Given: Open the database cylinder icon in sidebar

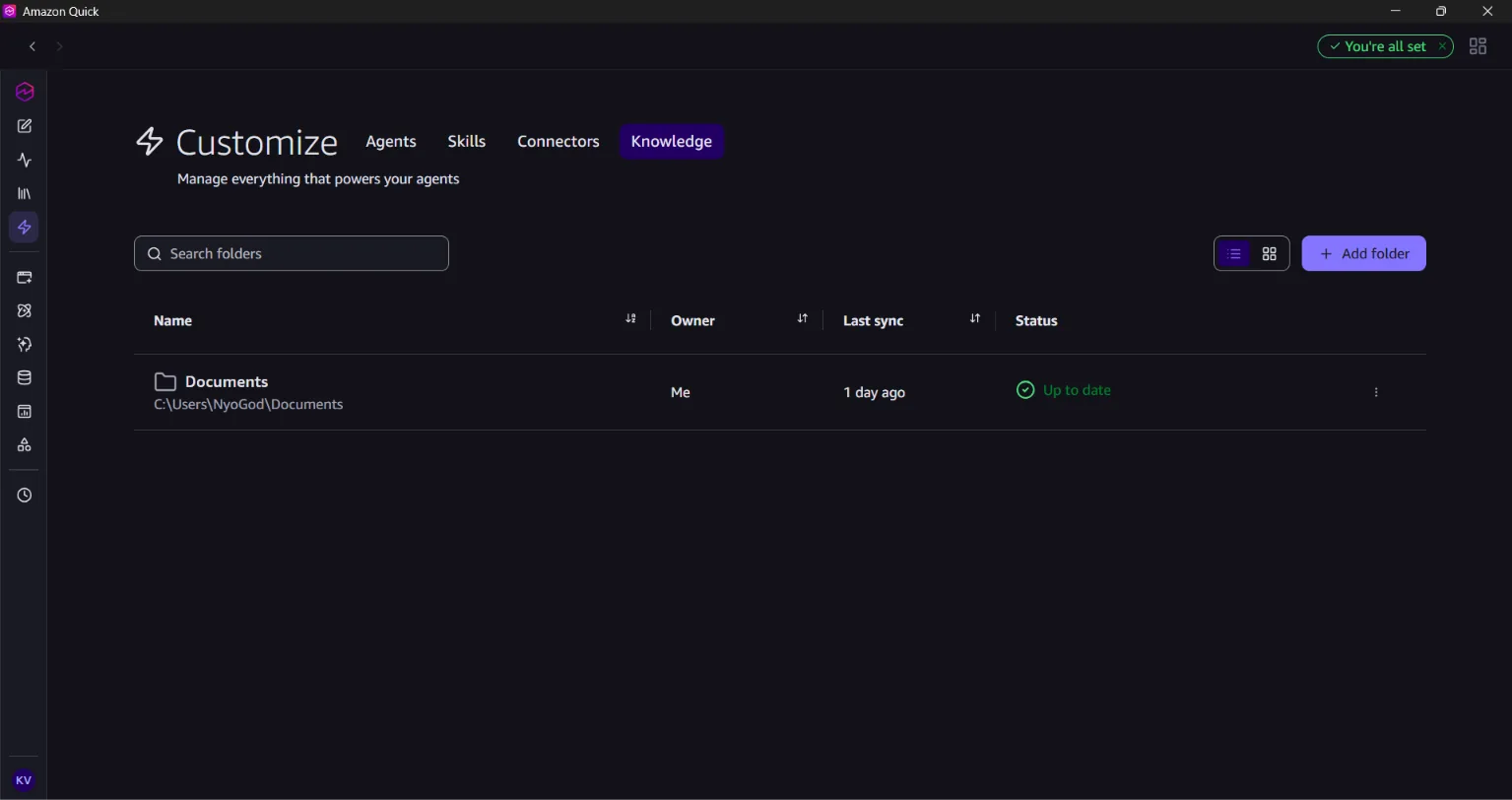Looking at the screenshot, I should [25, 377].
